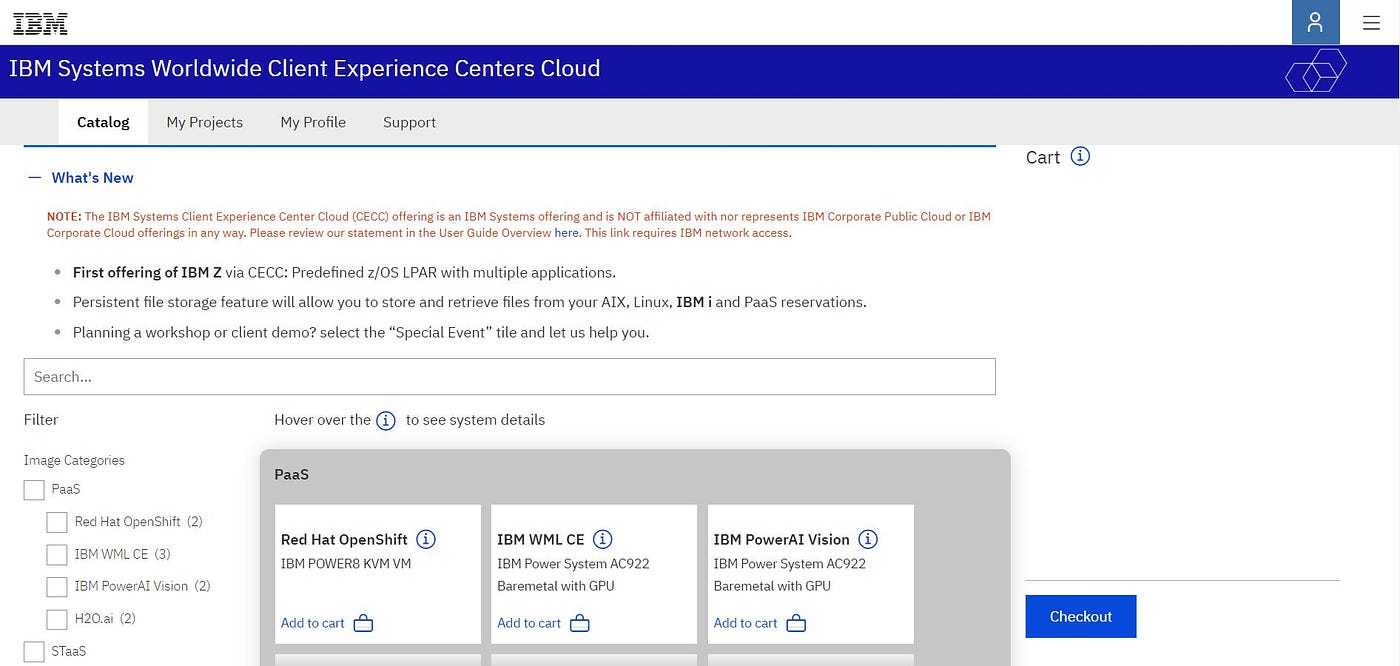The height and width of the screenshot is (666, 1400).
Task: Check the H2O.ai filter checkbox
Action: pyautogui.click(x=57, y=618)
